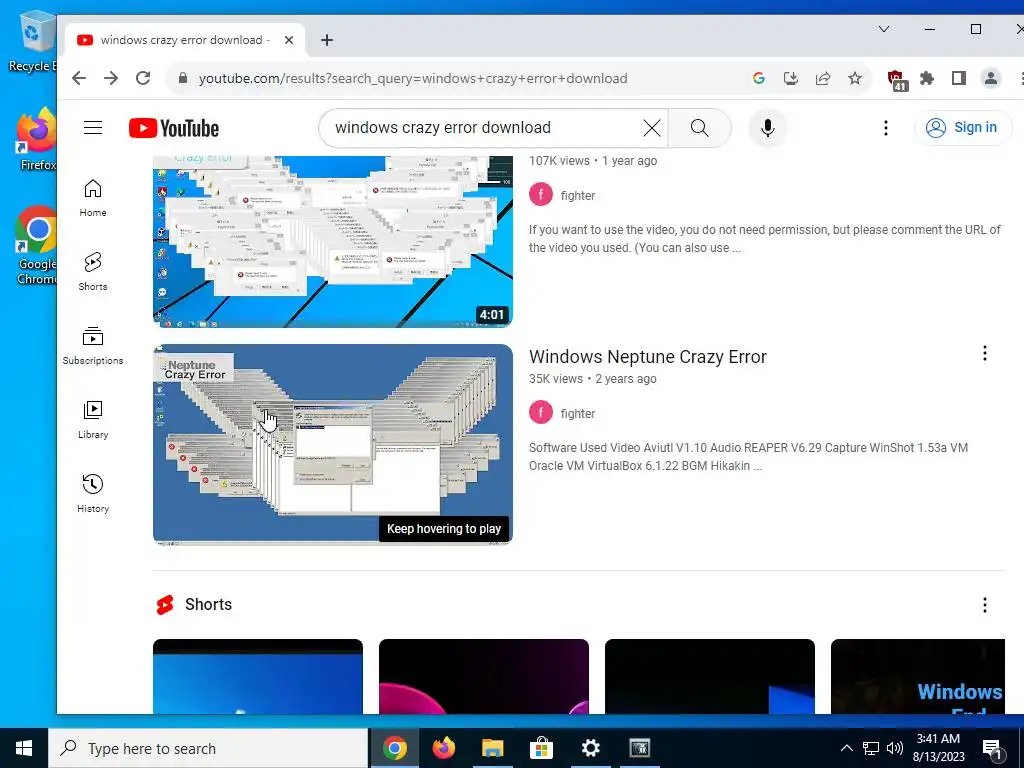The width and height of the screenshot is (1024, 768).
Task: Start voice search with the microphone
Action: coord(768,128)
